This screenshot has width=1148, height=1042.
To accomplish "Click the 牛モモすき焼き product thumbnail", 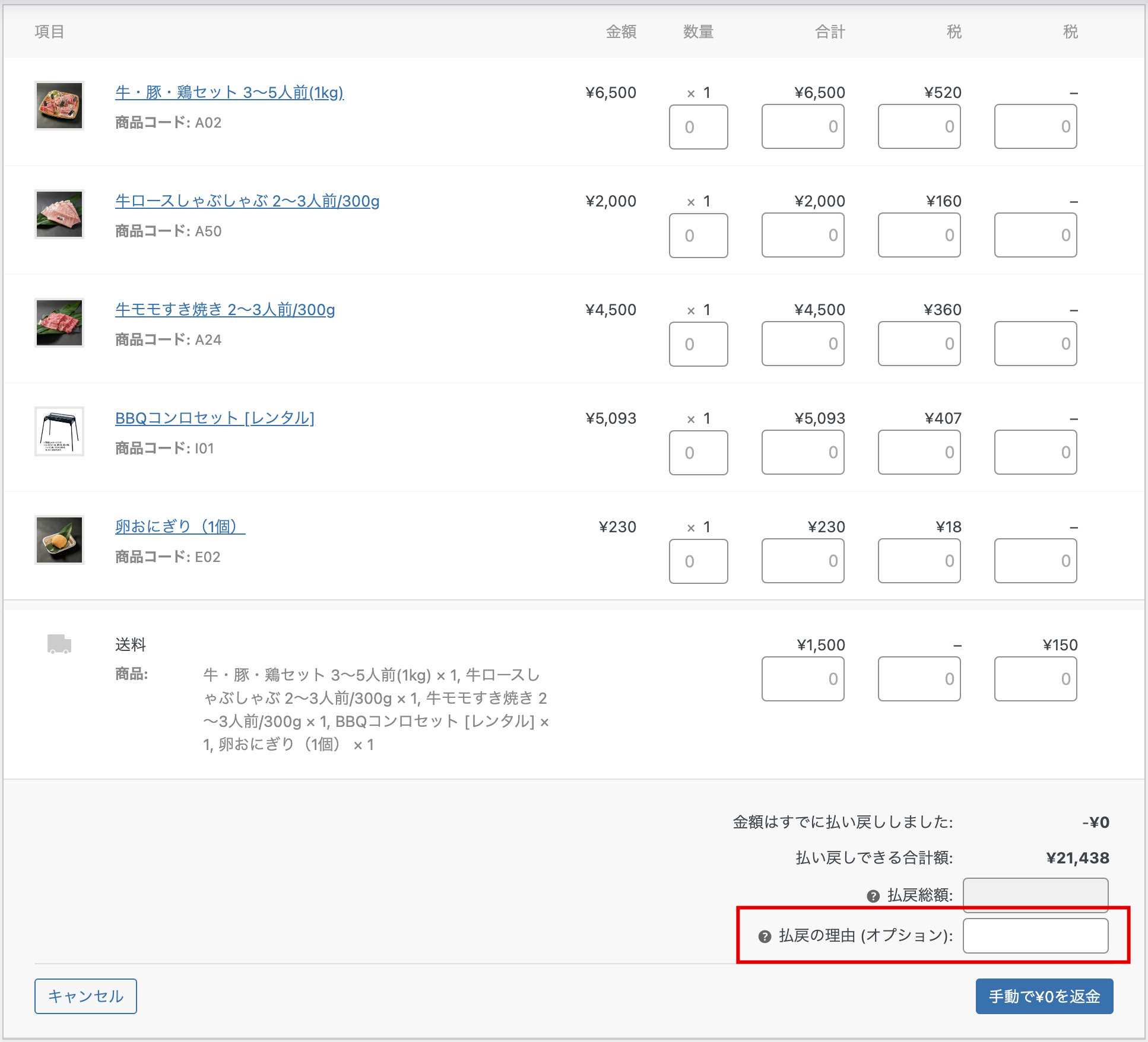I will (x=59, y=323).
